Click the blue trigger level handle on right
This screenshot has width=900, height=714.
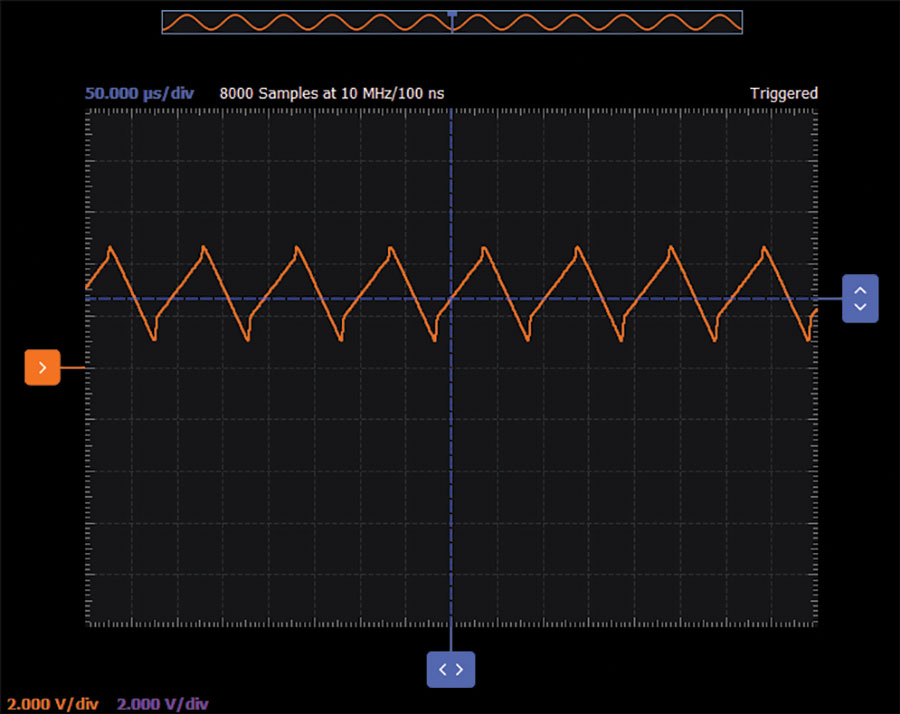click(x=860, y=298)
